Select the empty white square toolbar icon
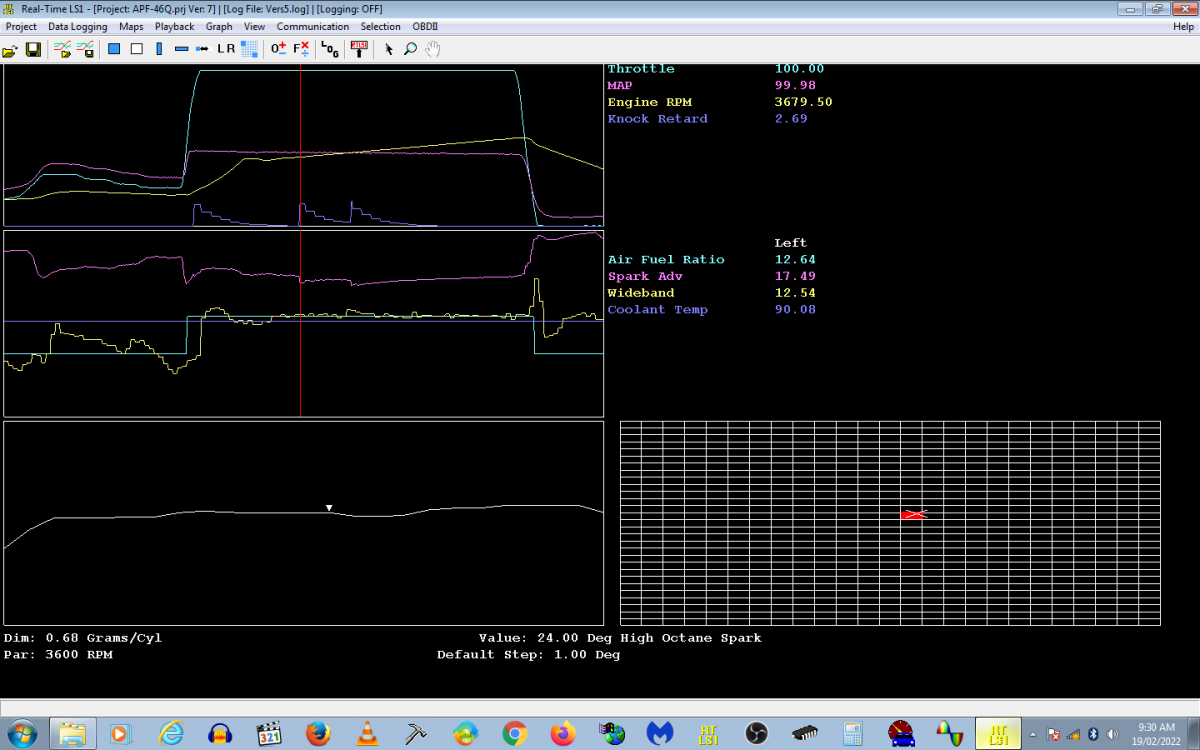Screen dimensions: 1200x750 (137, 49)
